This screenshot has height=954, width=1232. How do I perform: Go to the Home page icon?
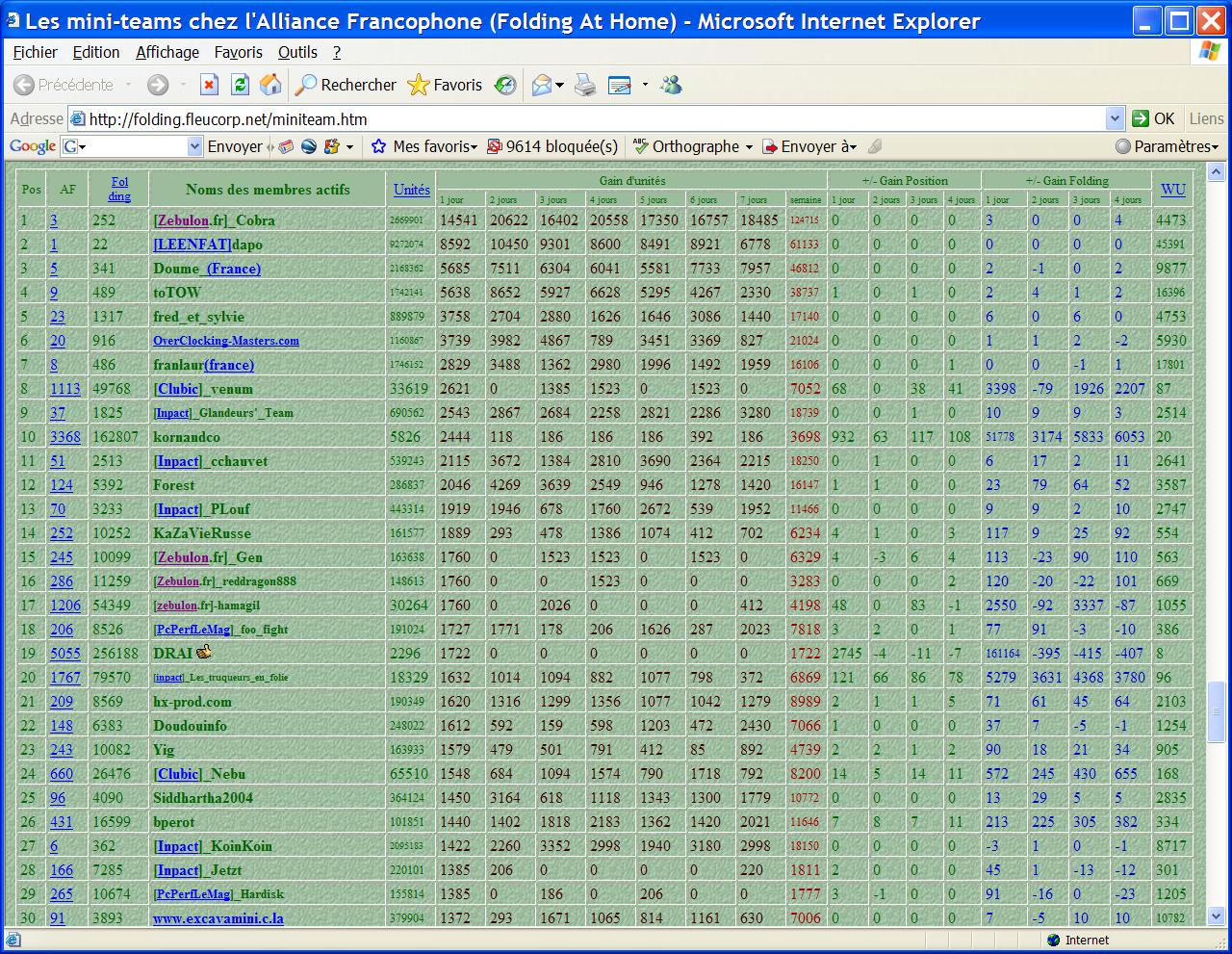pyautogui.click(x=270, y=86)
